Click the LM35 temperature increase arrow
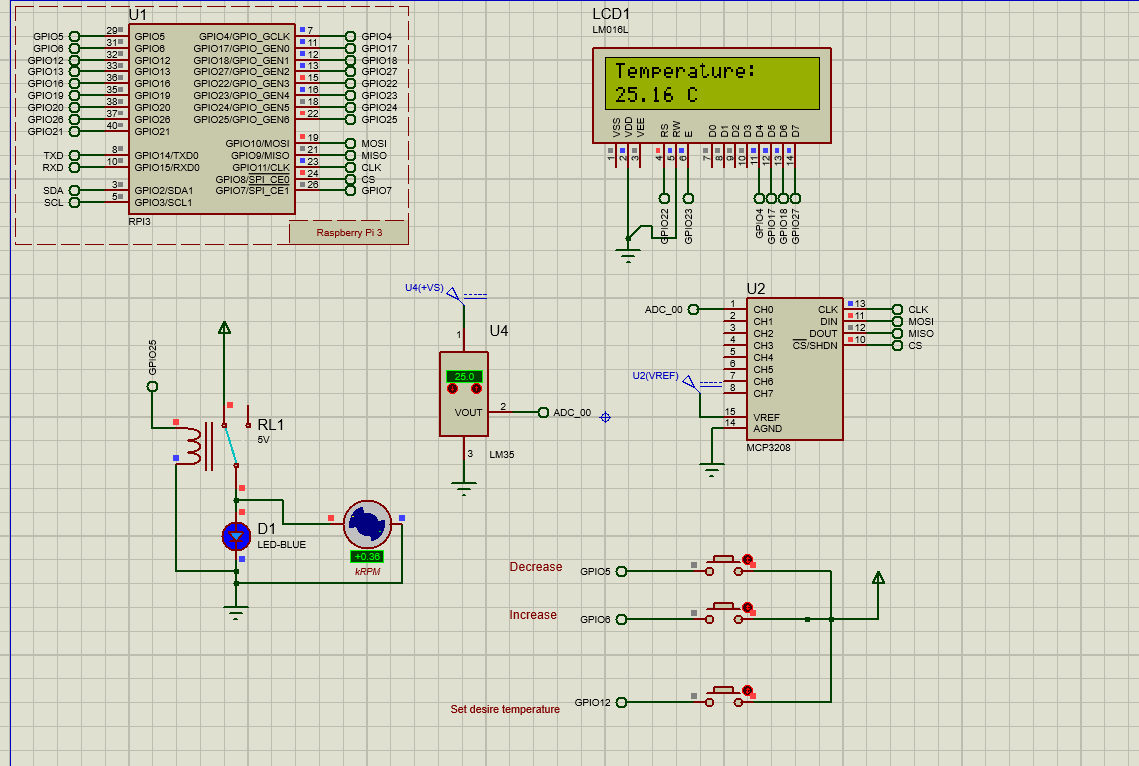This screenshot has width=1139, height=766. tap(477, 389)
